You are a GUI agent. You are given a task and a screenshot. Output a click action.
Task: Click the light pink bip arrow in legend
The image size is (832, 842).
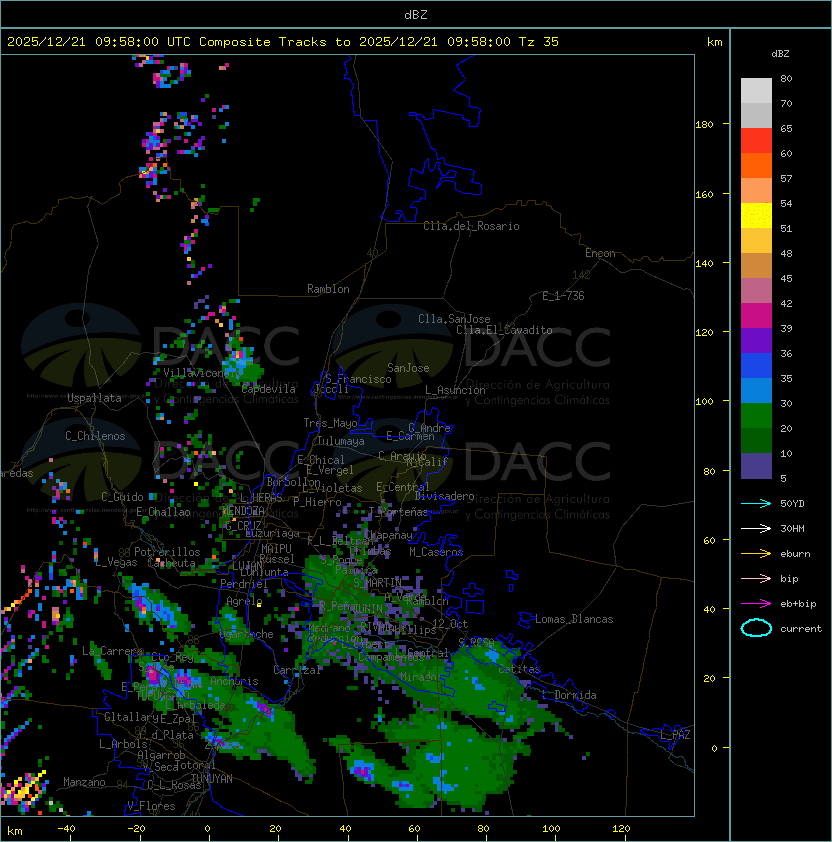756,578
